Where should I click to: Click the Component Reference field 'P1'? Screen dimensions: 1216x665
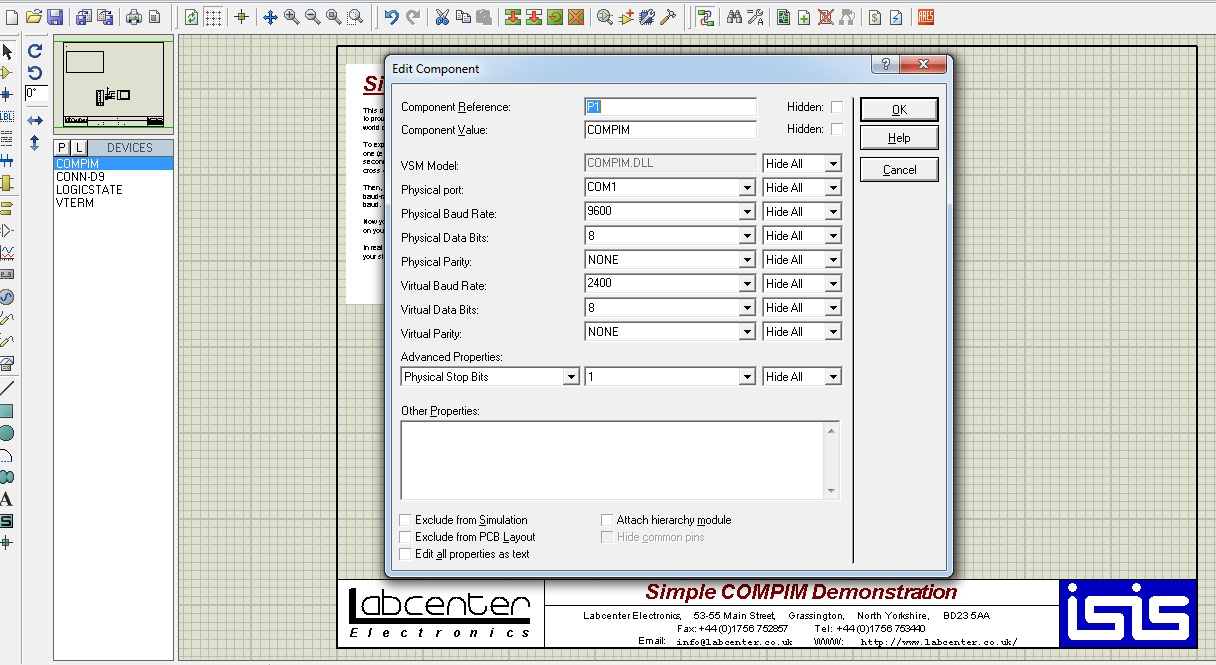[670, 107]
